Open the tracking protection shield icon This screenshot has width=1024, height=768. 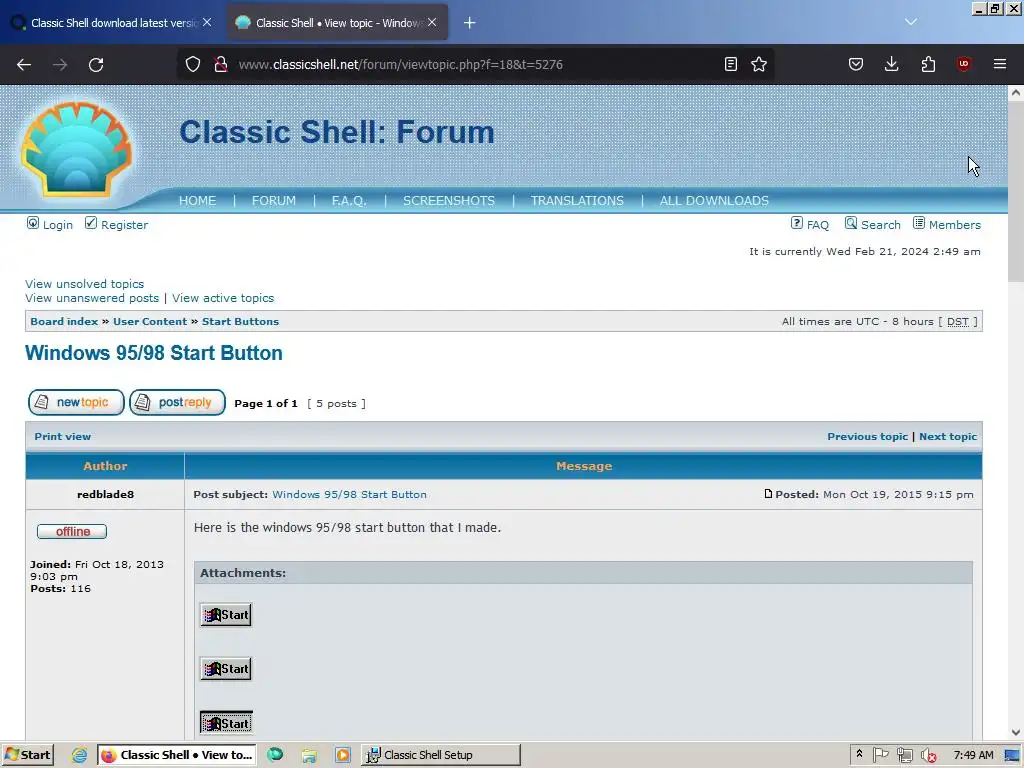tap(193, 64)
